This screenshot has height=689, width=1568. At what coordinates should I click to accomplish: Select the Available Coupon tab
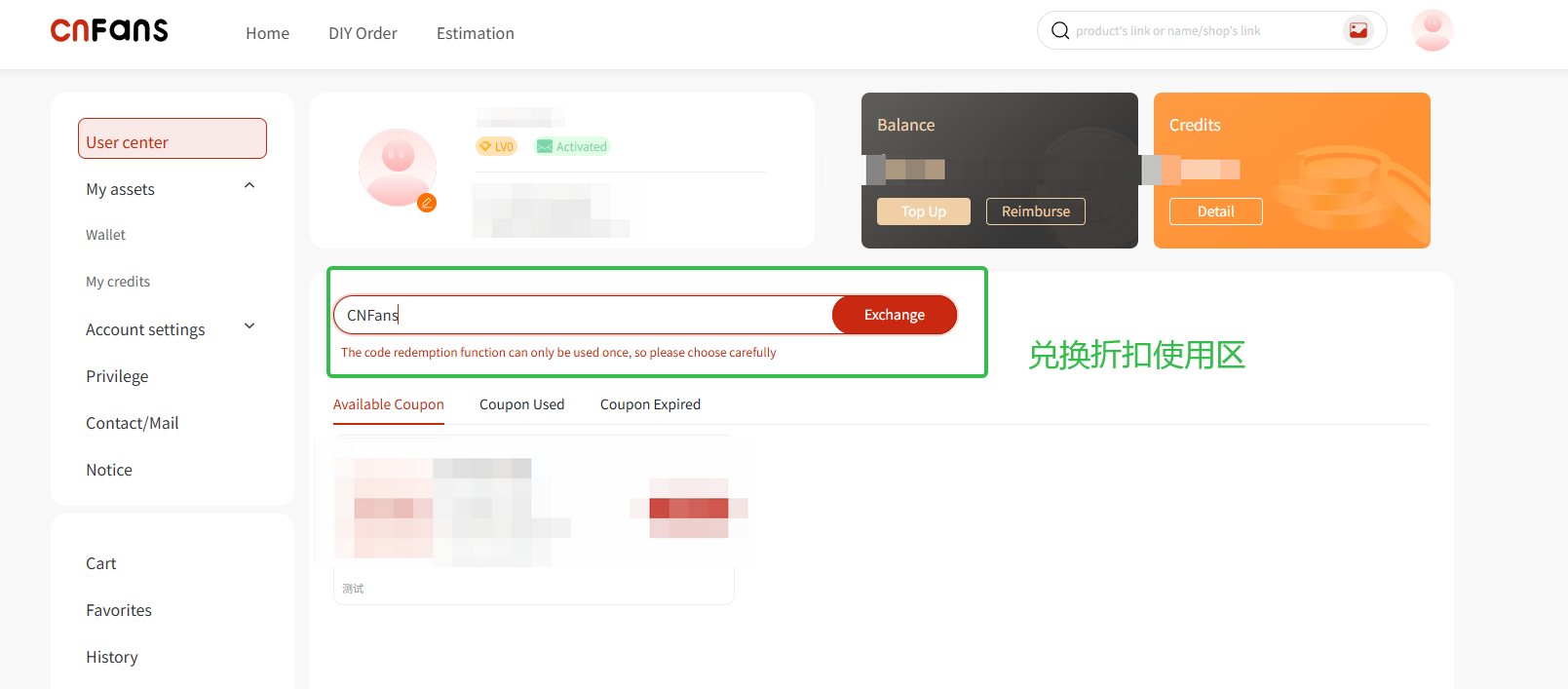pyautogui.click(x=388, y=404)
